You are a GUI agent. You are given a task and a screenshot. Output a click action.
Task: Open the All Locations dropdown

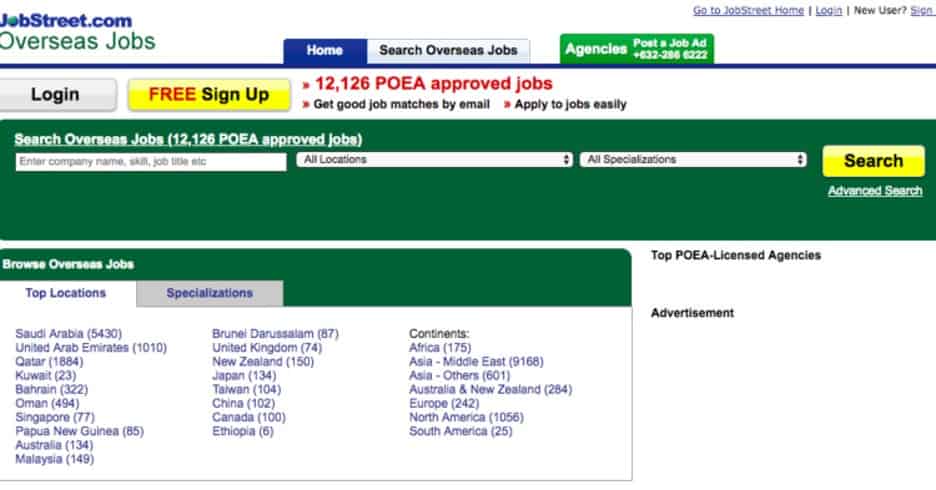pyautogui.click(x=434, y=160)
